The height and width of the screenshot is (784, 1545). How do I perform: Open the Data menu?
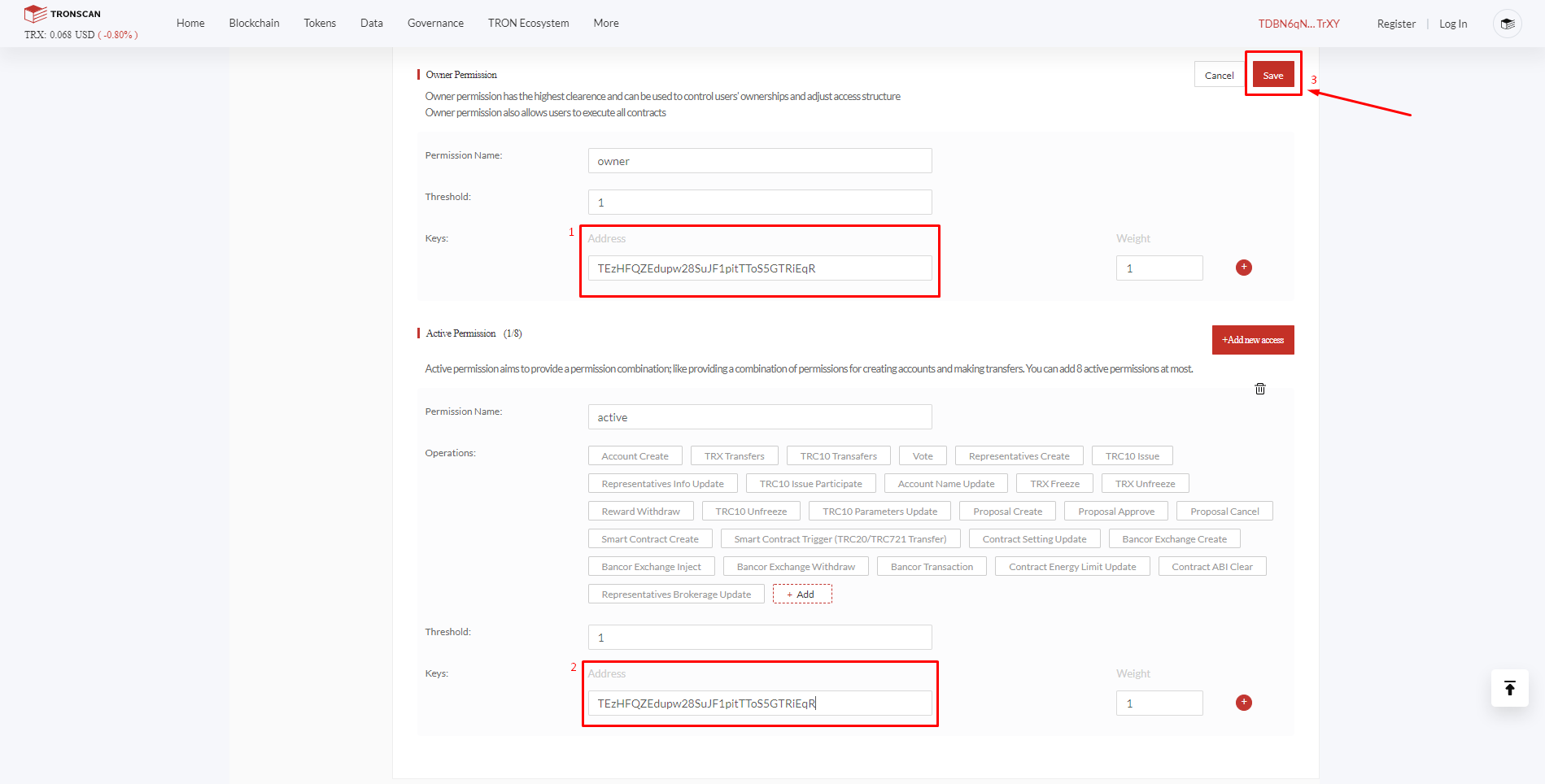click(372, 23)
